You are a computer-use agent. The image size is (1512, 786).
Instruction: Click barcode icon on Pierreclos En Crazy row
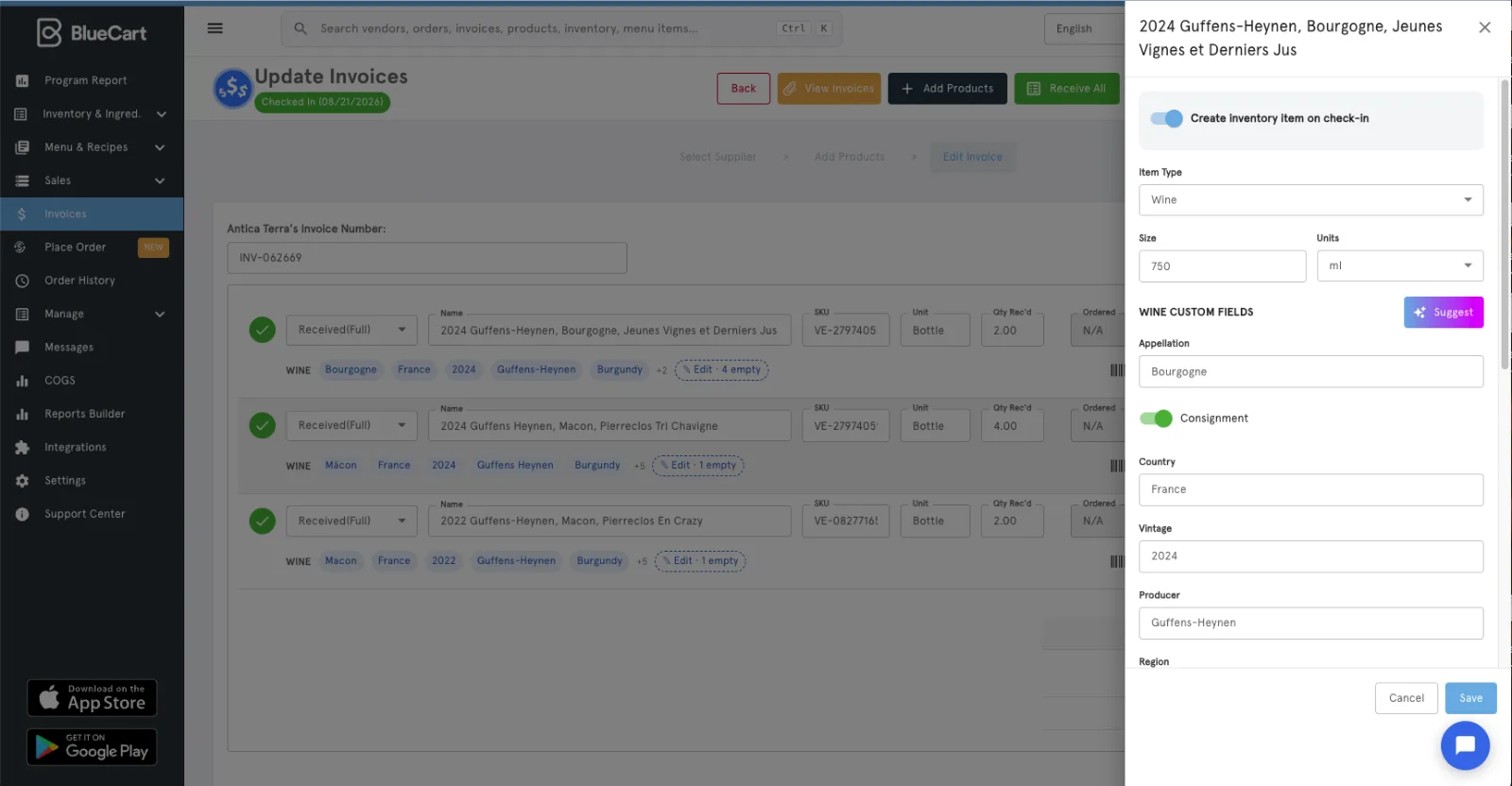click(1117, 561)
